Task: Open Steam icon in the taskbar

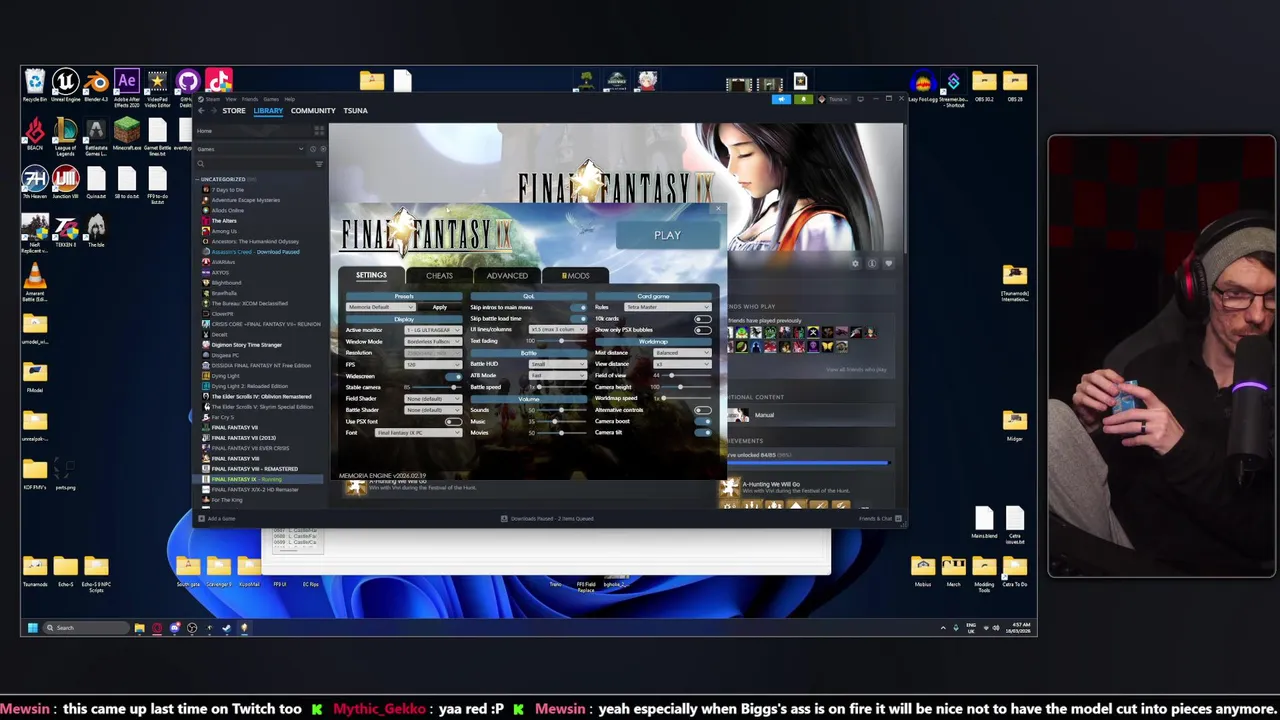Action: point(226,628)
